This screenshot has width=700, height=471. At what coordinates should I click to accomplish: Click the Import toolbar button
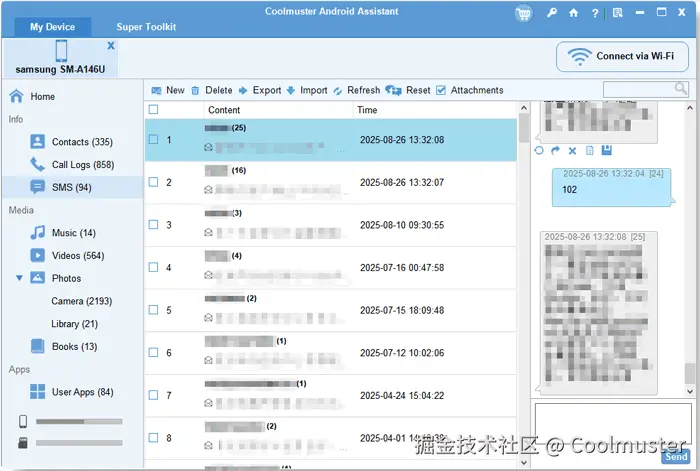tap(307, 90)
